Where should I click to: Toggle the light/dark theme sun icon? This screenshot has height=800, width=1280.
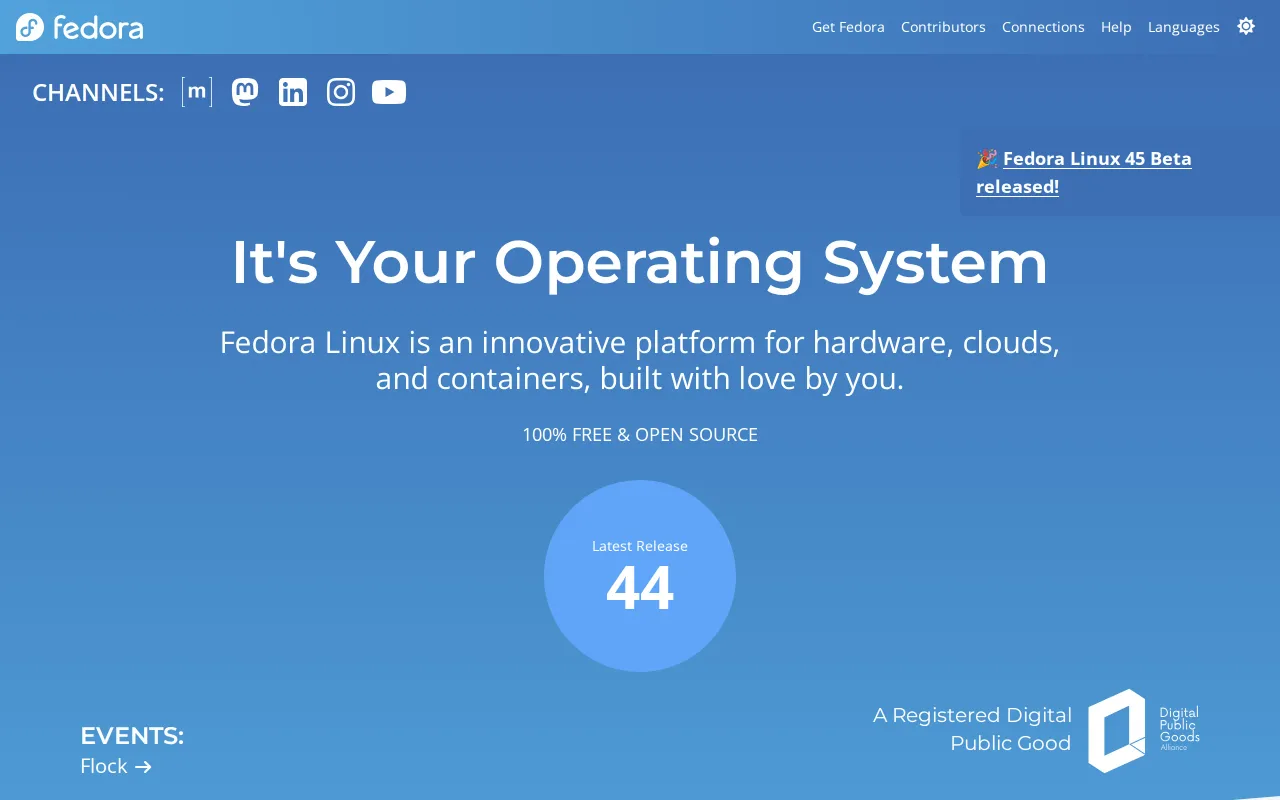click(x=1246, y=26)
